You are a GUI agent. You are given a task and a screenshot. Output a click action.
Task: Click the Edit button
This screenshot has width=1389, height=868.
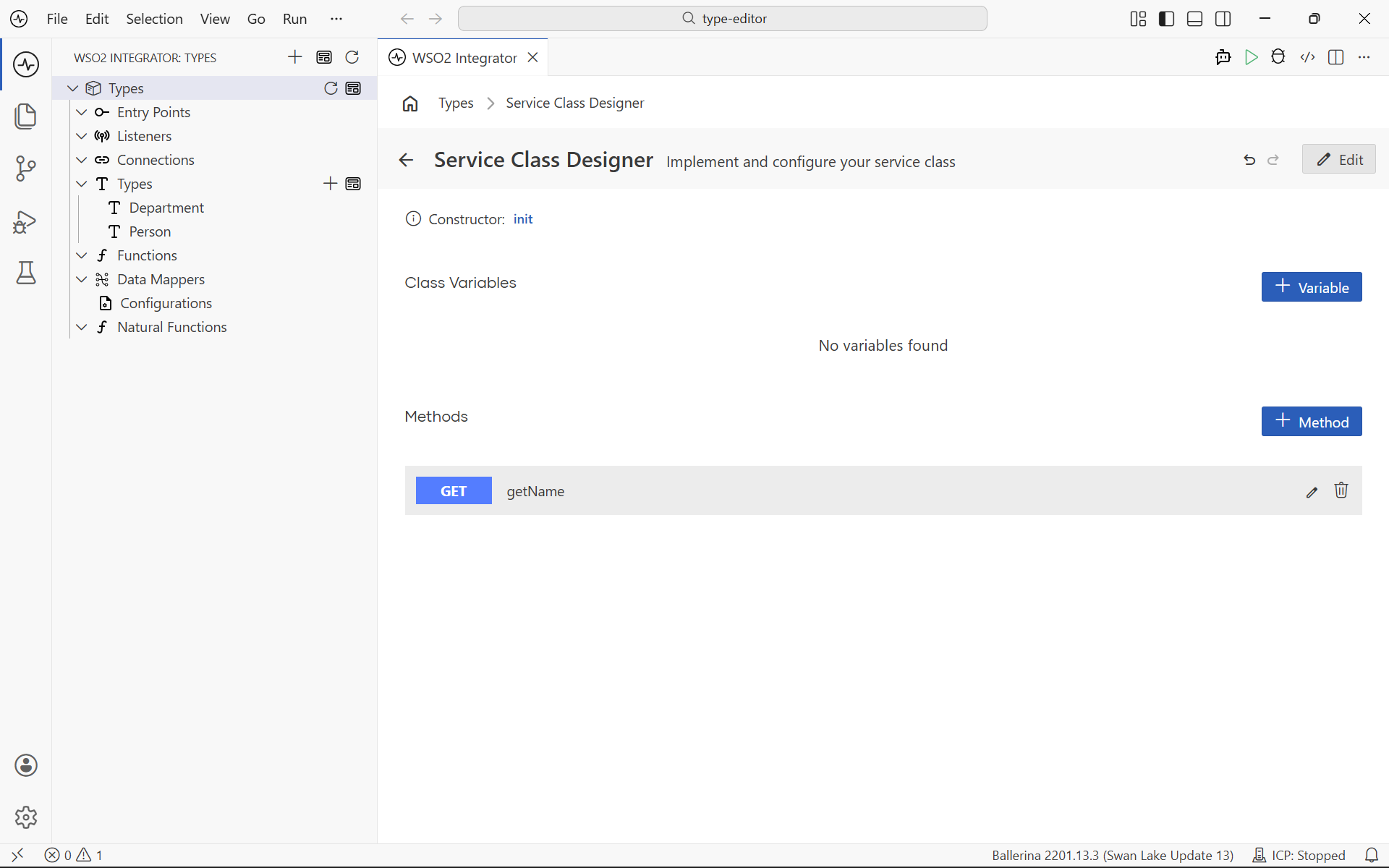click(x=1339, y=159)
